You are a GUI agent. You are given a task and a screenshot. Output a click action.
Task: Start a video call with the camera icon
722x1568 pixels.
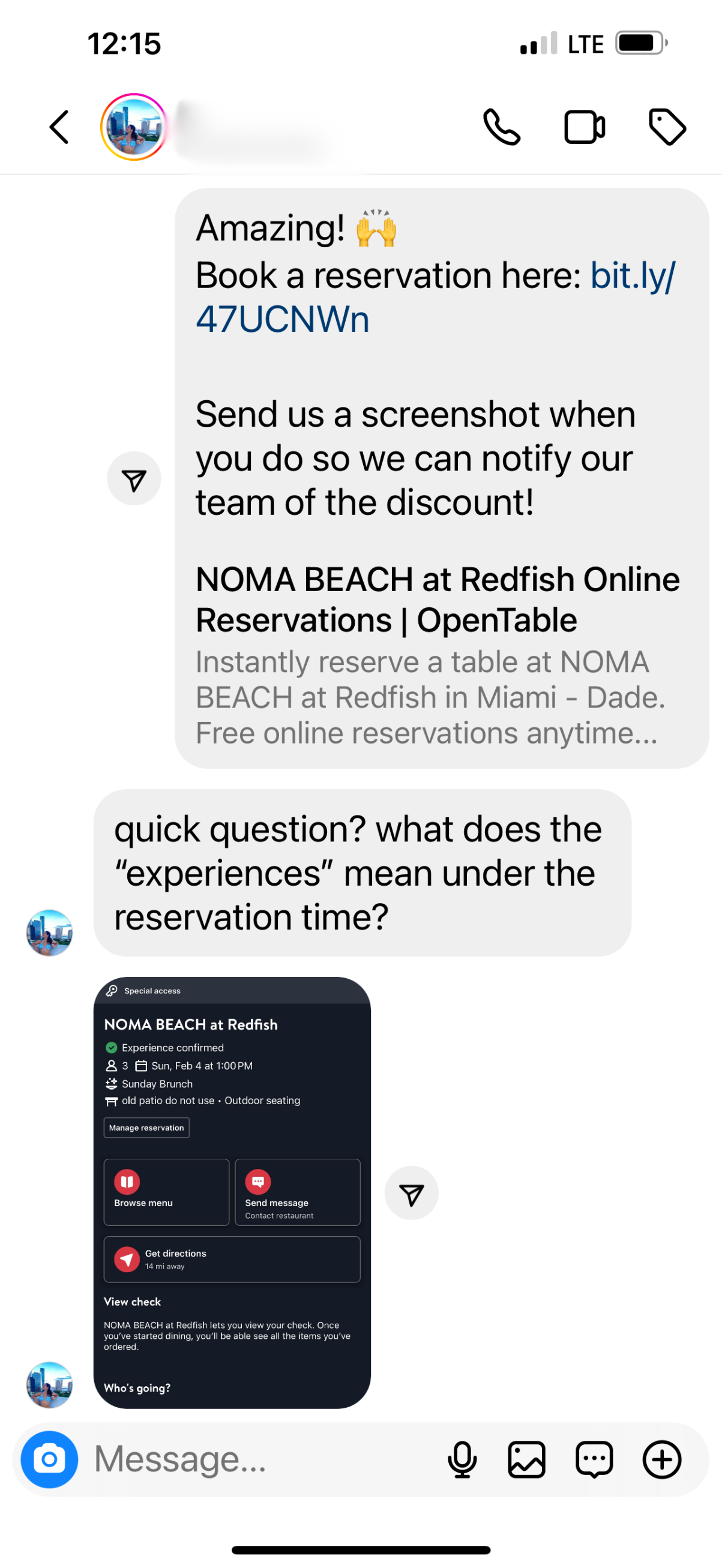pos(585,127)
